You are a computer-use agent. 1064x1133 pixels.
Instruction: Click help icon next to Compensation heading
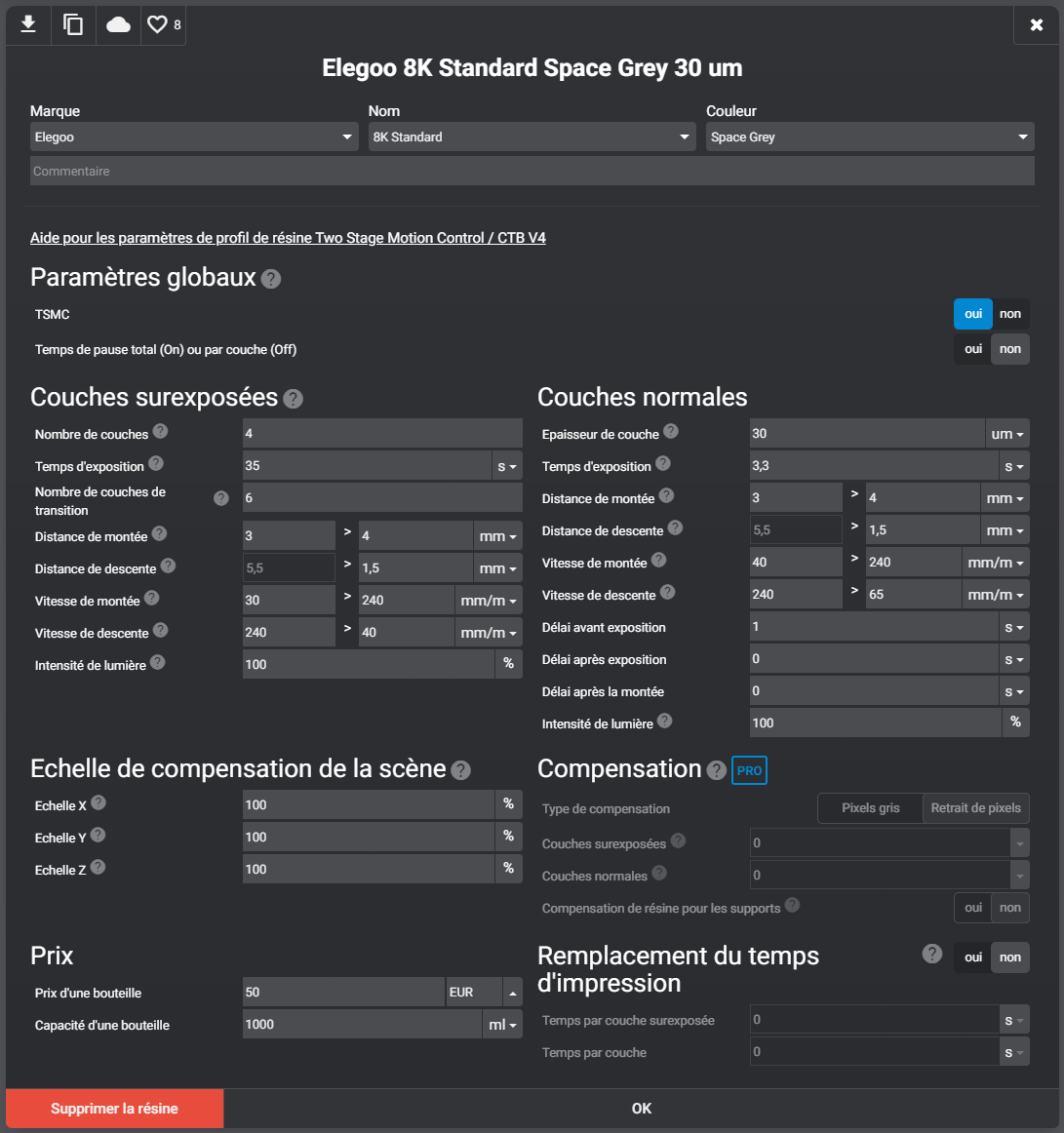[x=716, y=770]
